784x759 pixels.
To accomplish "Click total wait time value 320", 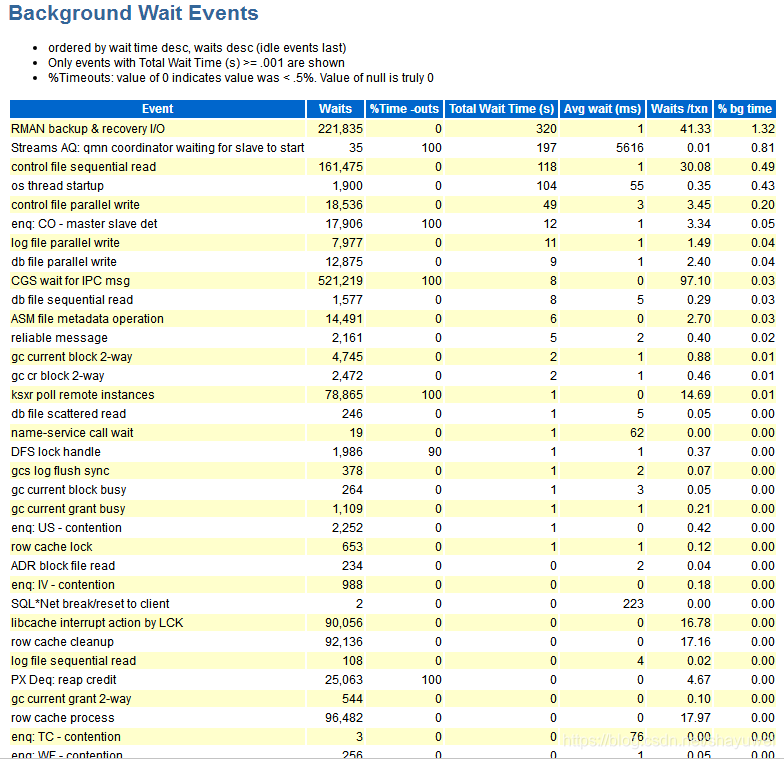I will (546, 128).
